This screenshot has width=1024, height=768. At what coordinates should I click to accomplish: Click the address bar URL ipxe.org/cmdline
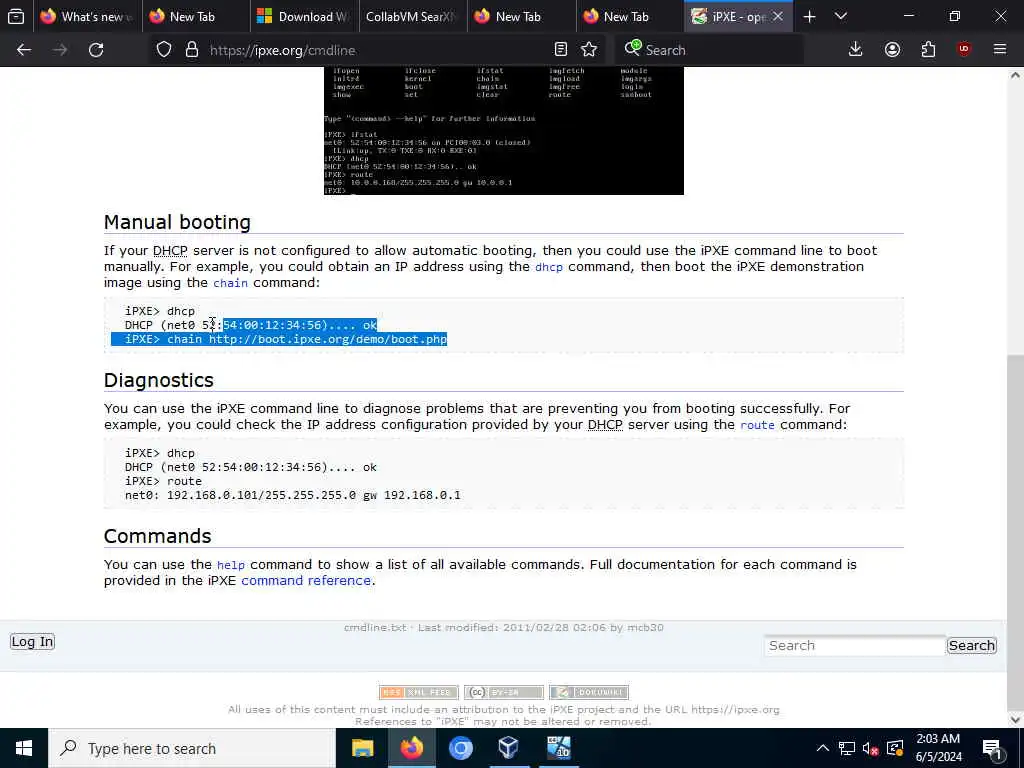click(283, 50)
